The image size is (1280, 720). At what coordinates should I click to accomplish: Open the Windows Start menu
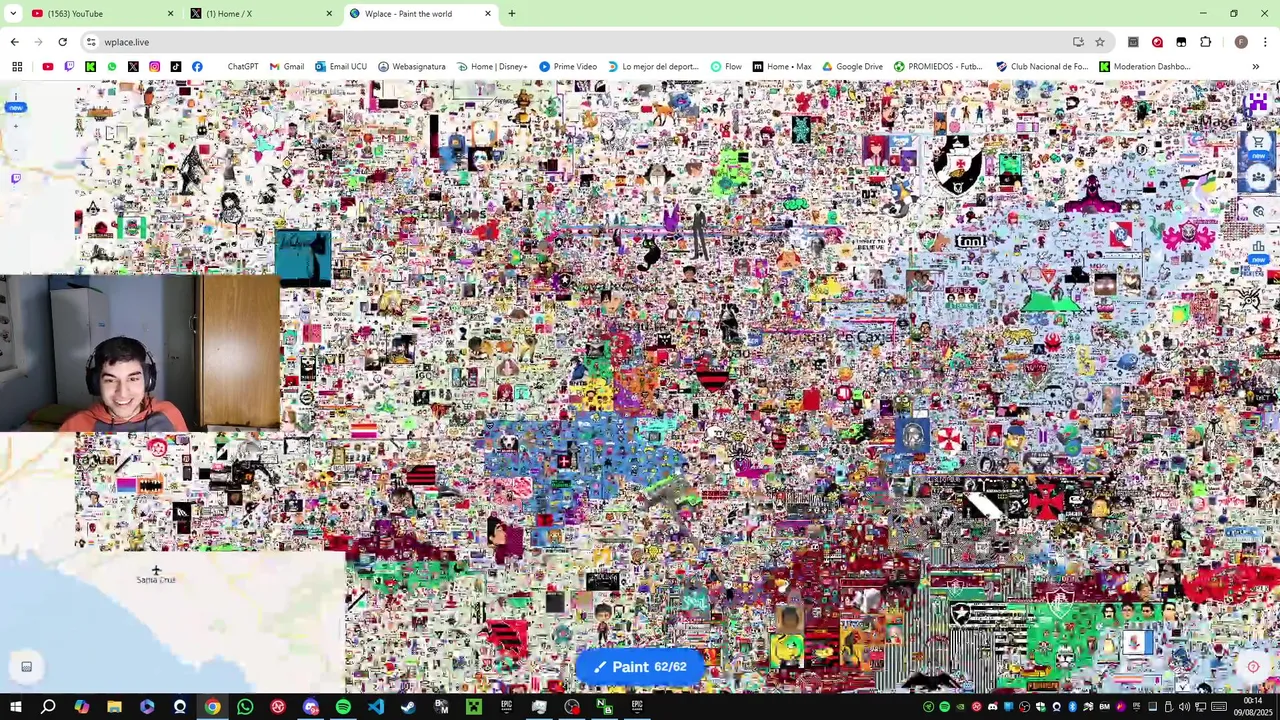[x=15, y=707]
